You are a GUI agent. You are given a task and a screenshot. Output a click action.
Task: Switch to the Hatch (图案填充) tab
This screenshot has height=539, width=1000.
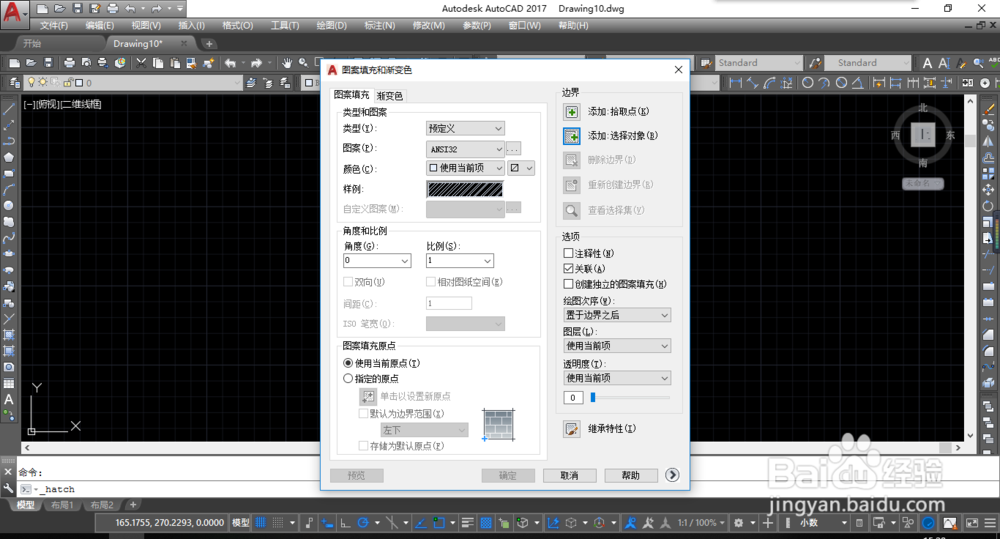tap(351, 95)
